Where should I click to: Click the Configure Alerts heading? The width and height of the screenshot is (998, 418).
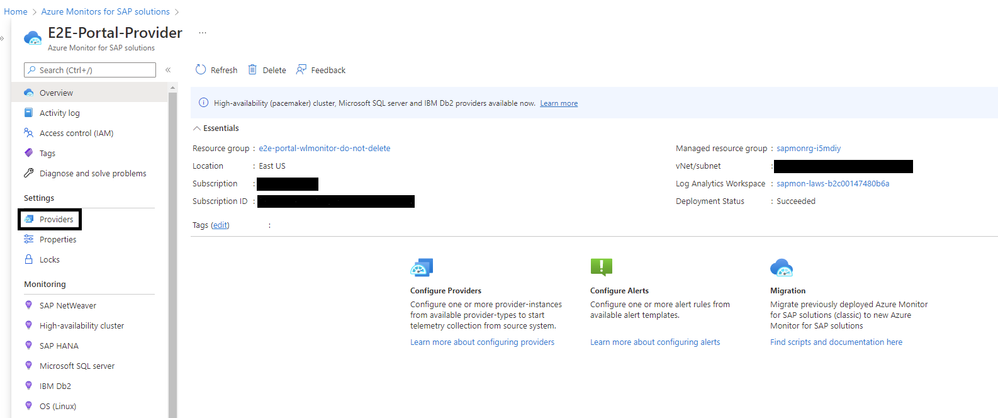pos(619,291)
